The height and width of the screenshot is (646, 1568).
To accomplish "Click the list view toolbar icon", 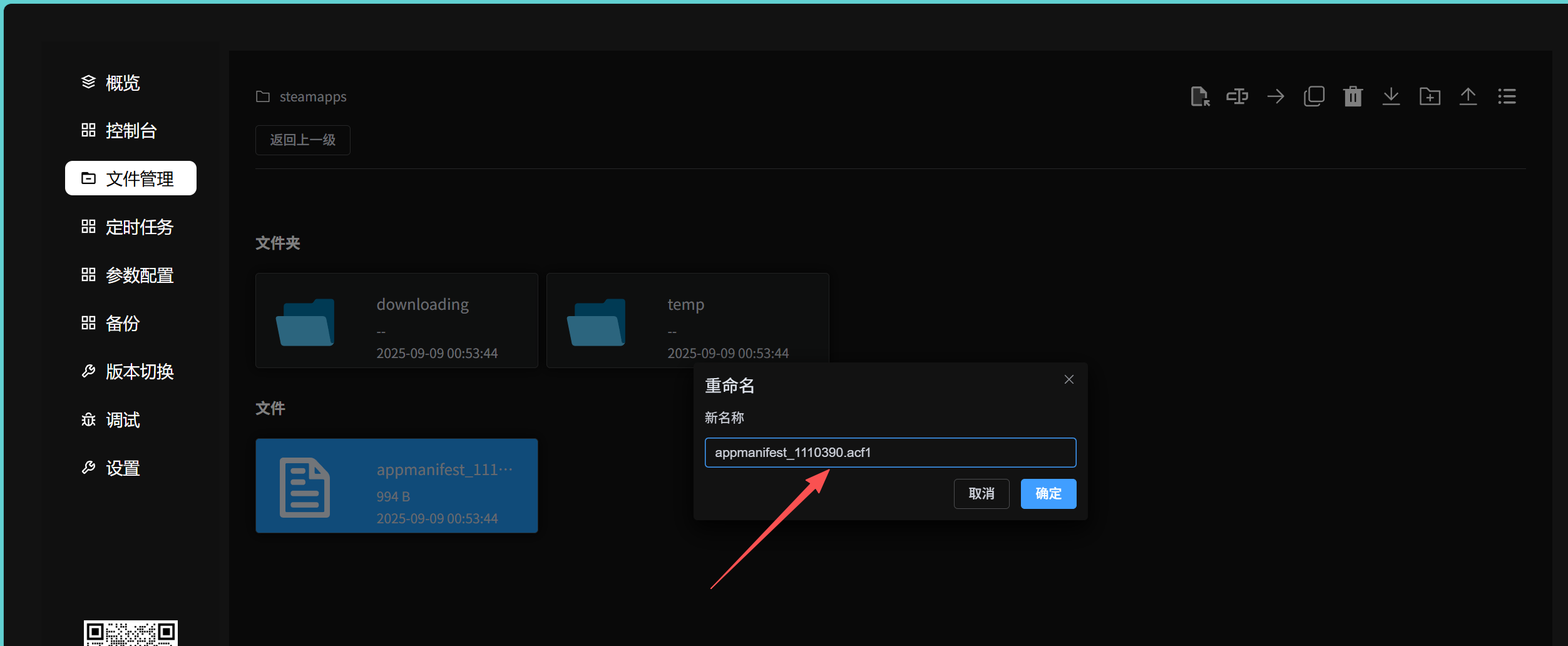I will 1507,96.
